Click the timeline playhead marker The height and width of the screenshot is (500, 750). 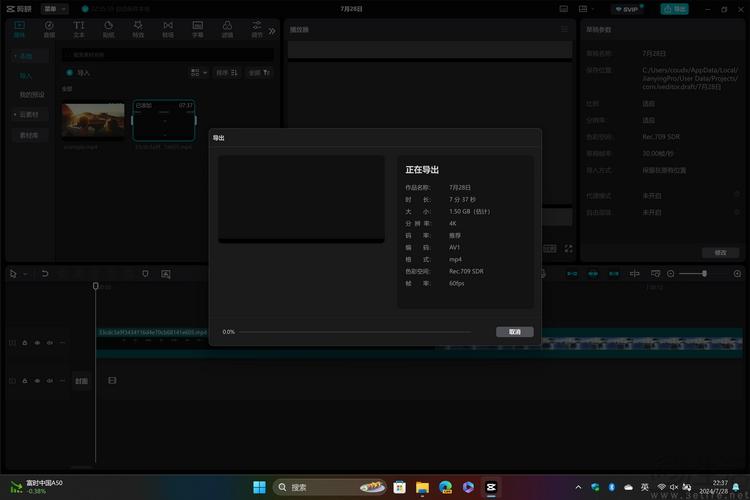[x=95, y=286]
